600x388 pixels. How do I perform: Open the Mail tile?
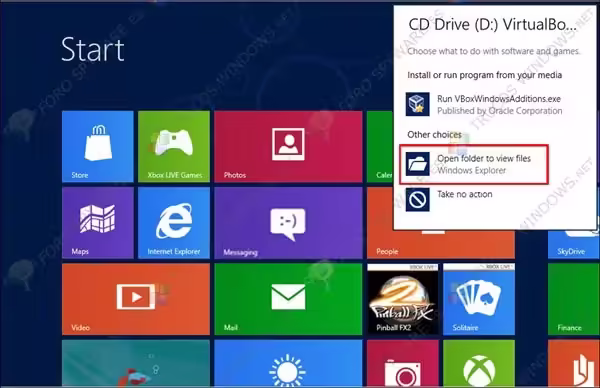288,299
